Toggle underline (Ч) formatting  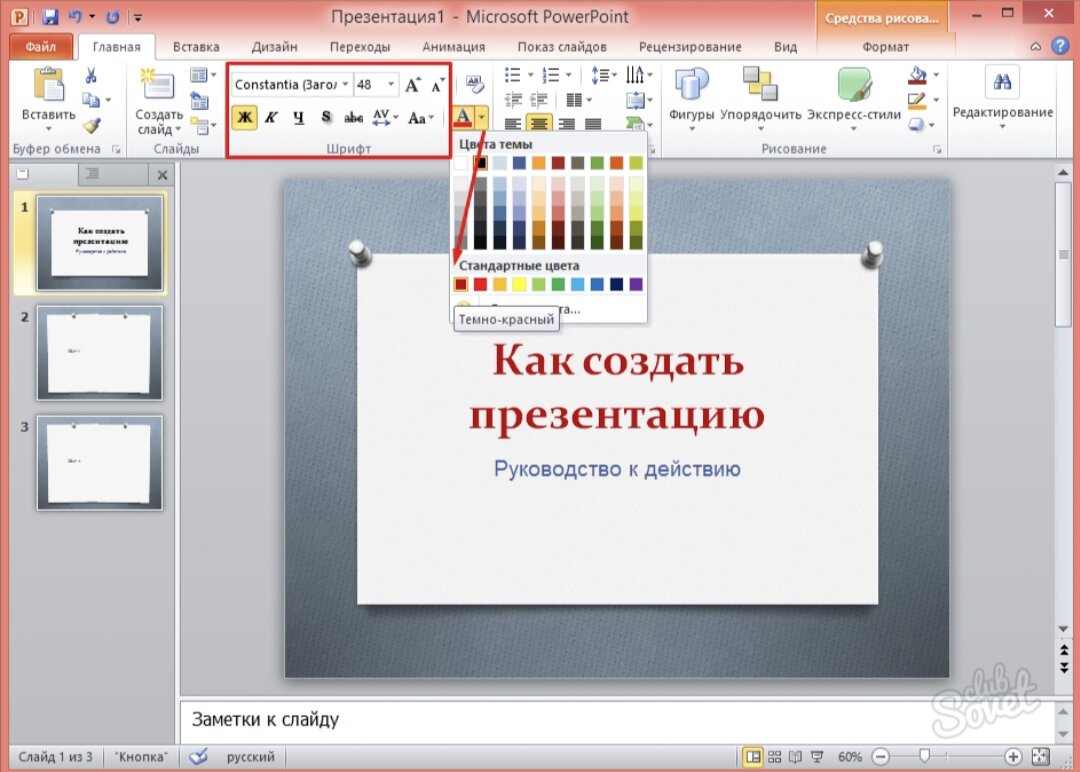pos(298,118)
